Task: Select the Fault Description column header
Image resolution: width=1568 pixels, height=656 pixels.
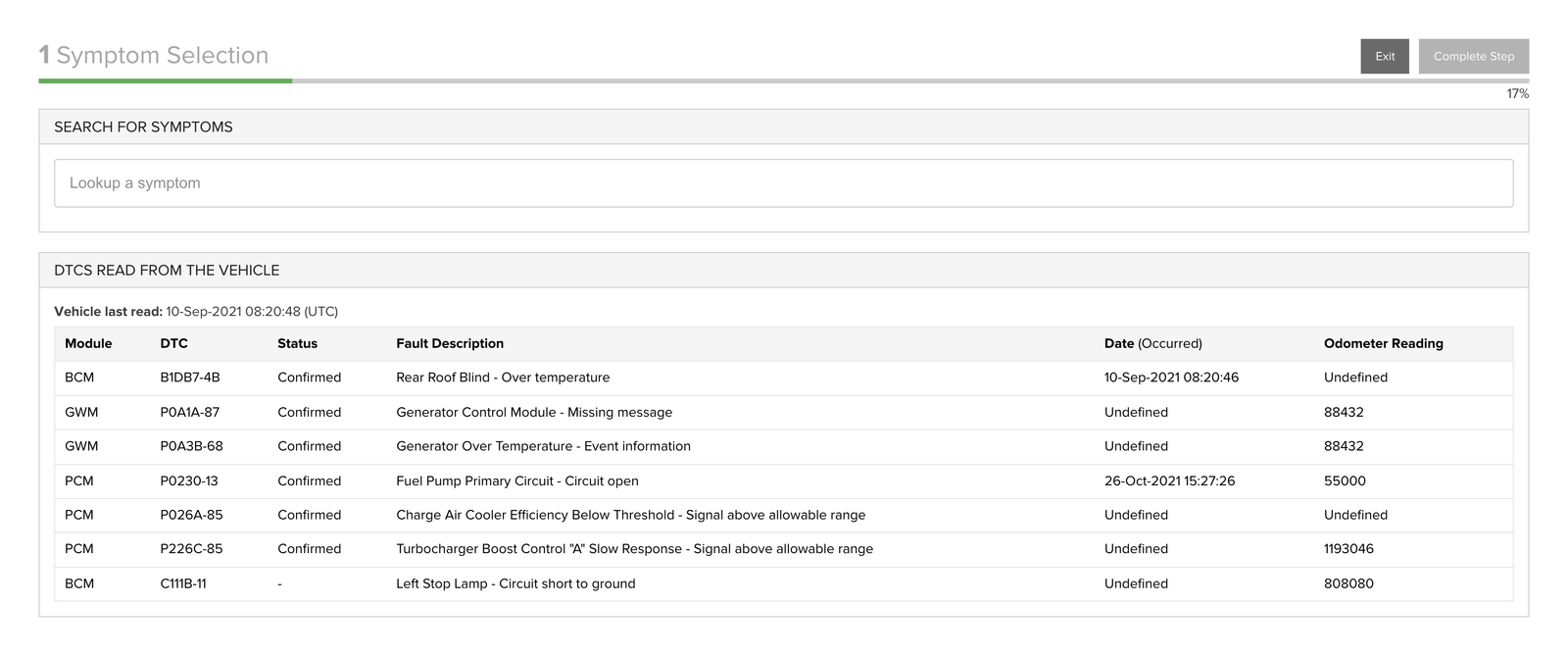Action: click(x=450, y=343)
